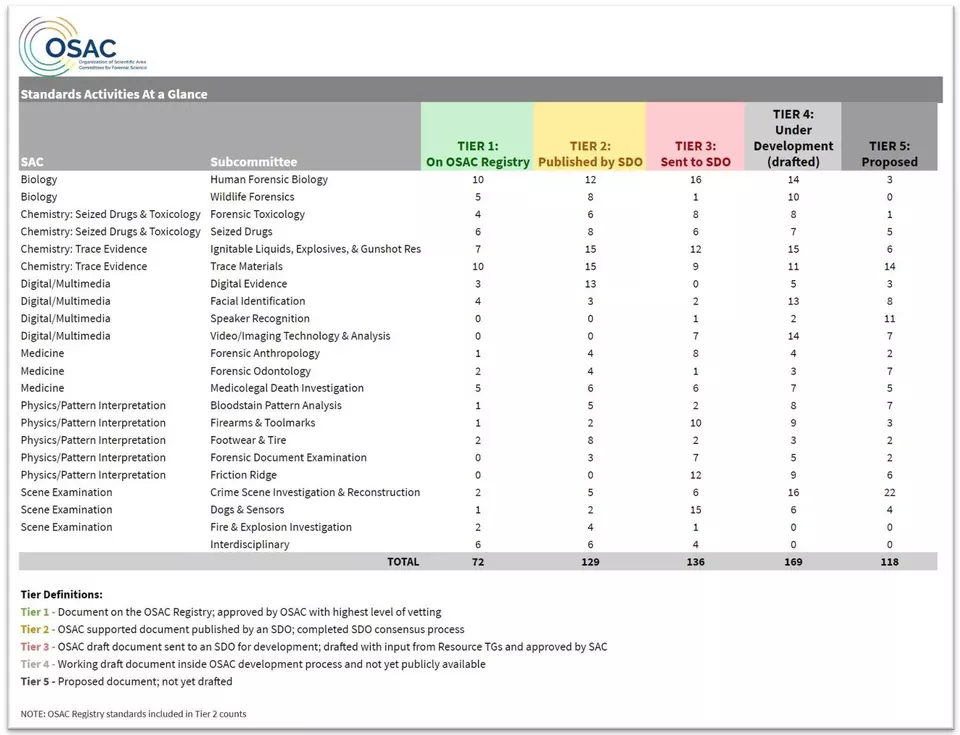Select the 'Forensic Document Examination' cell
Image resolution: width=960 pixels, height=735 pixels.
point(288,458)
